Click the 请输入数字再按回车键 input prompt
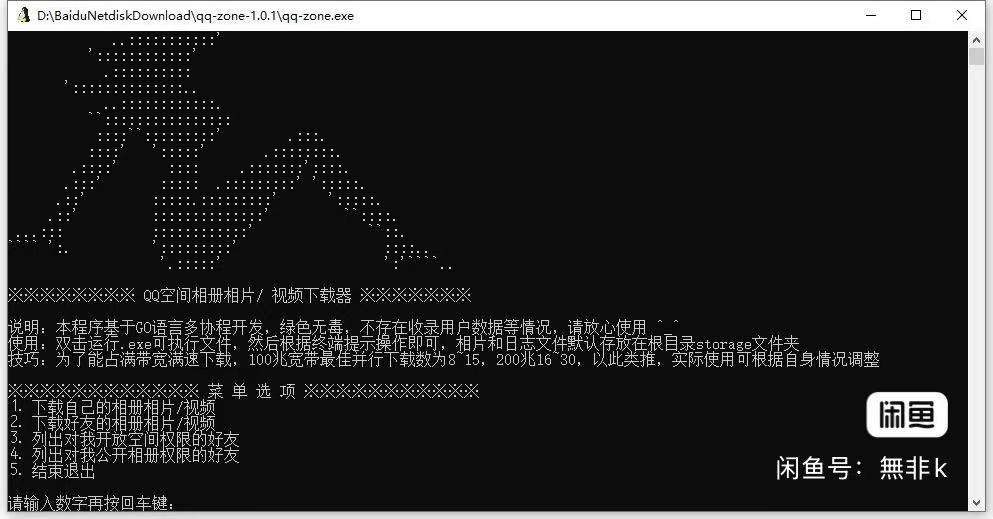Viewport: 993px width, 519px height. 92,503
